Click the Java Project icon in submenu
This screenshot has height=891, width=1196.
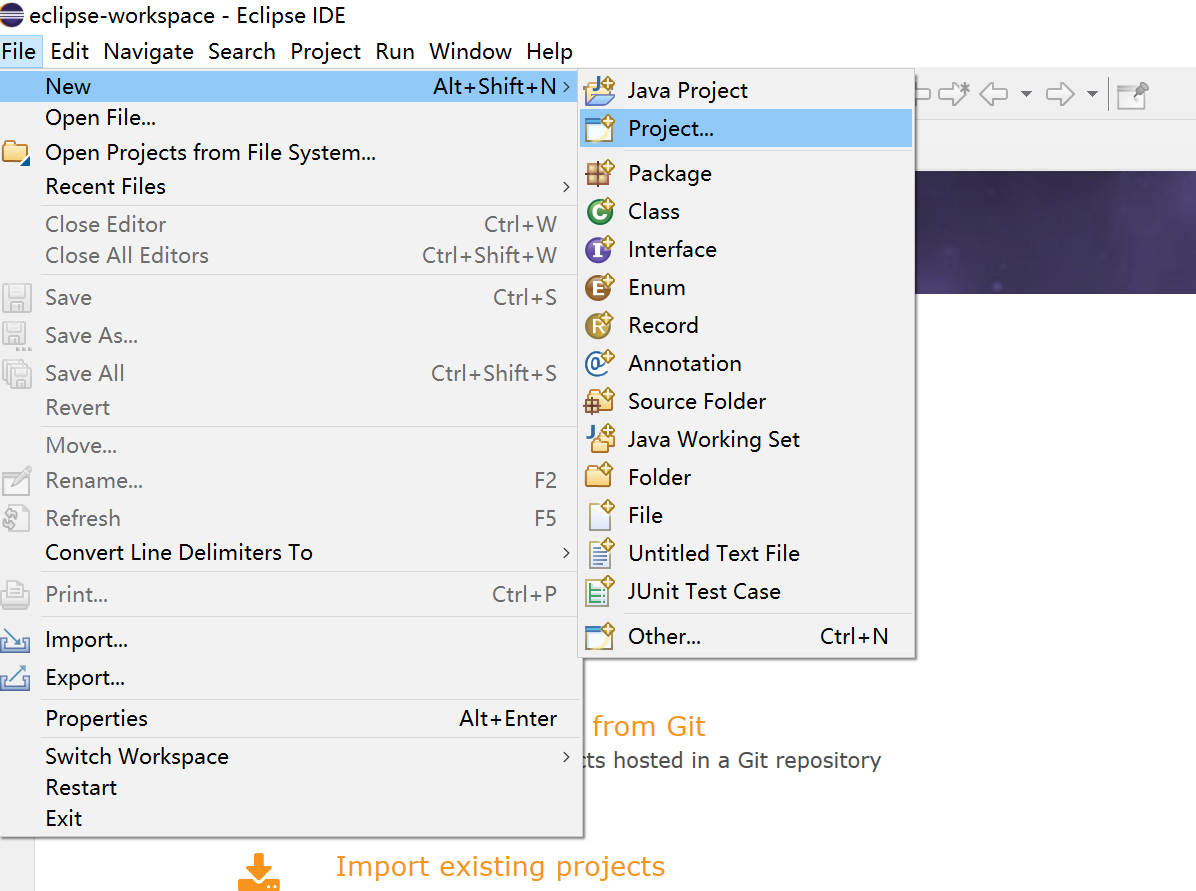pyautogui.click(x=600, y=90)
